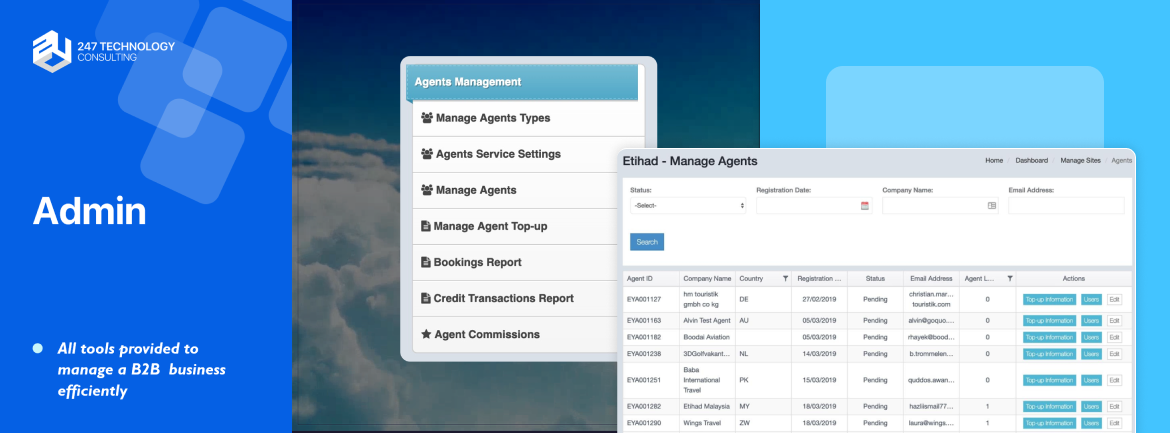Click the Company Name column header
This screenshot has height=433, width=1170.
[707, 278]
